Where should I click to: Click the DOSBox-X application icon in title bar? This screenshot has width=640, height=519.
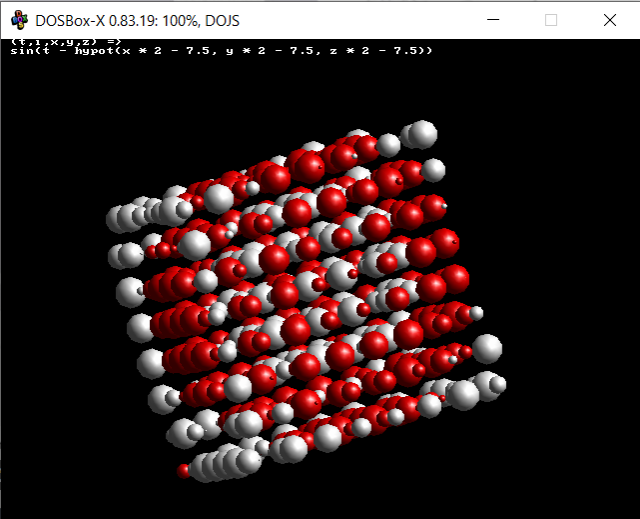coord(19,20)
